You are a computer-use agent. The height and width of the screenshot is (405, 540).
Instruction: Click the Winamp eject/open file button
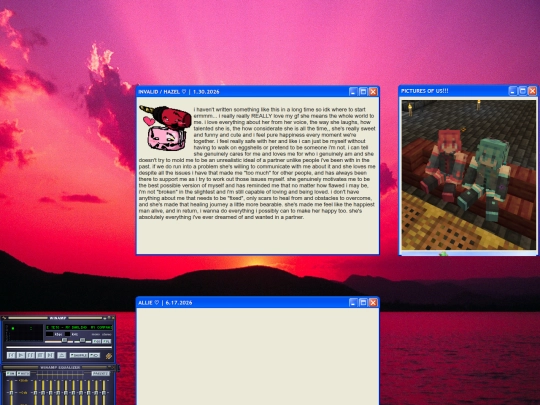62,355
